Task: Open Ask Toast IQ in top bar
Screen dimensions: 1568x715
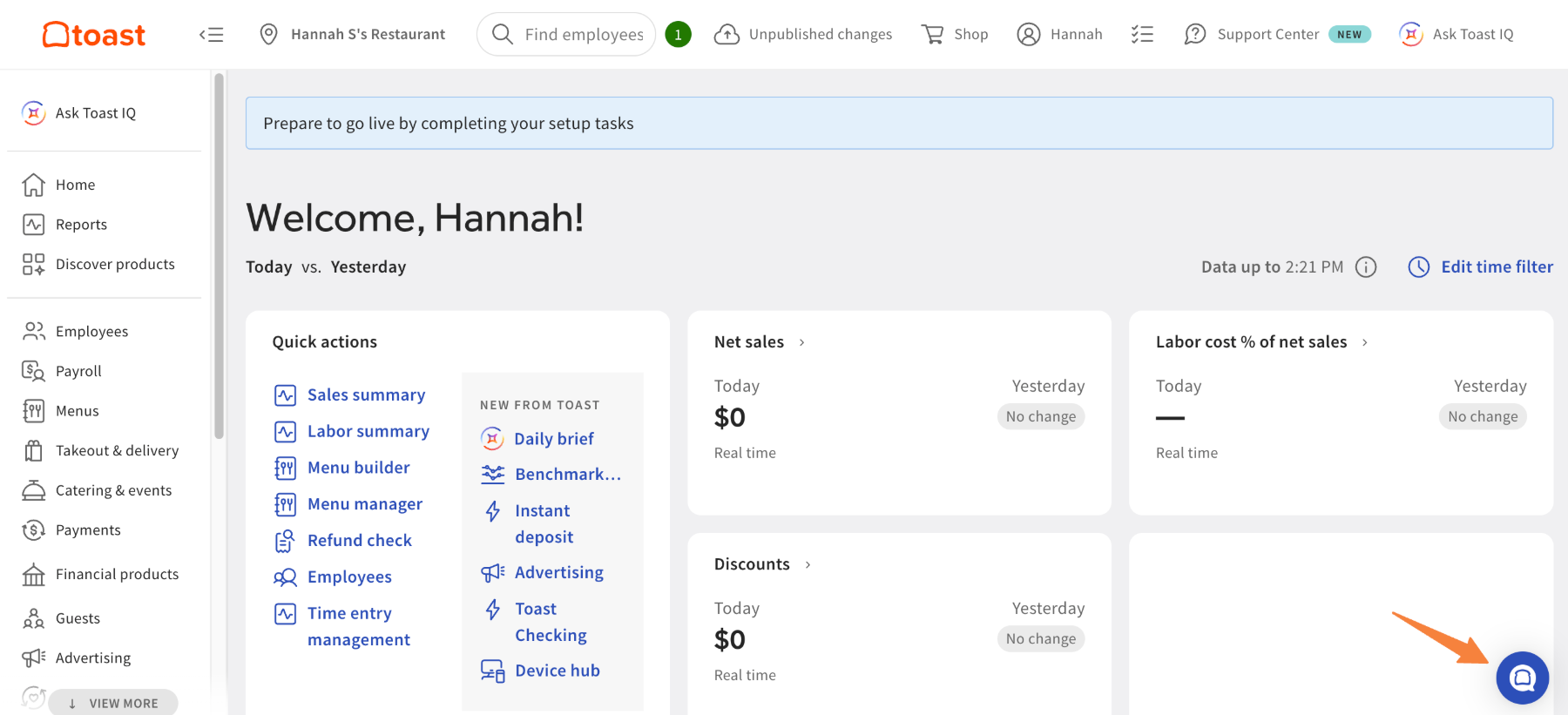Action: point(1456,35)
